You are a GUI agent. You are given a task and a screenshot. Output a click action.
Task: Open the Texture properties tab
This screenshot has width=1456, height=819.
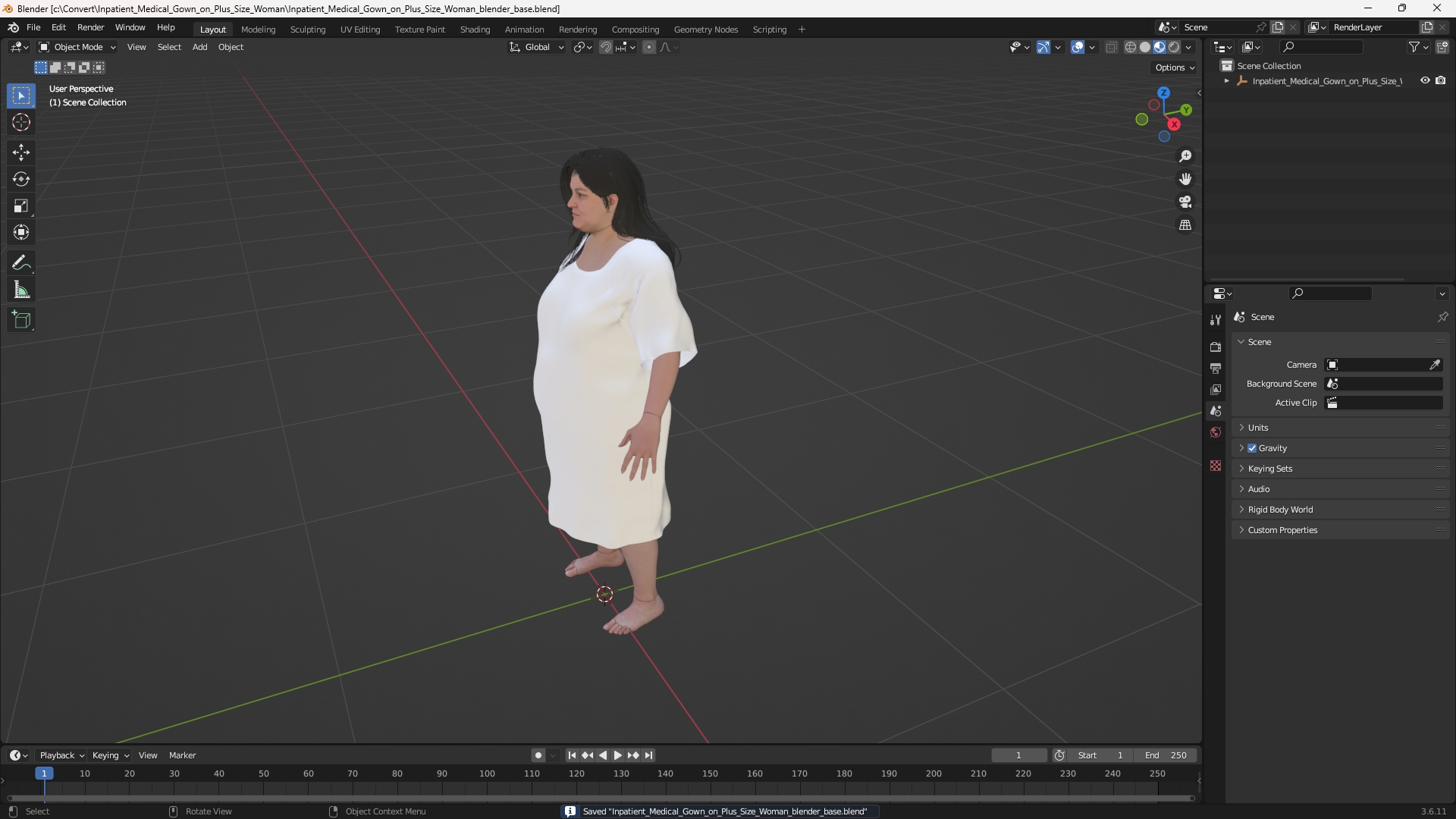coord(1216,466)
